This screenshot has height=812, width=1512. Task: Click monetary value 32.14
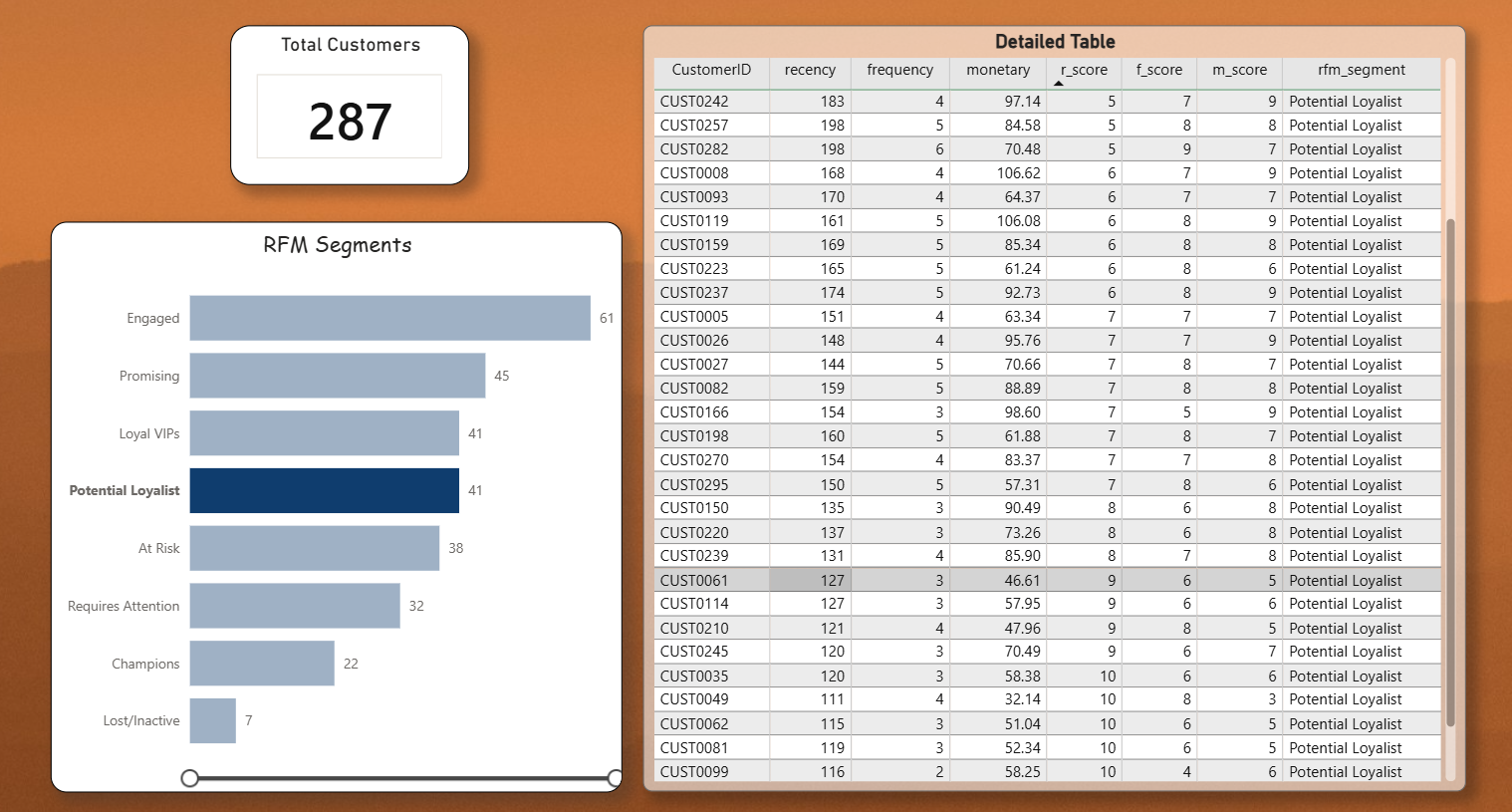tap(1023, 699)
